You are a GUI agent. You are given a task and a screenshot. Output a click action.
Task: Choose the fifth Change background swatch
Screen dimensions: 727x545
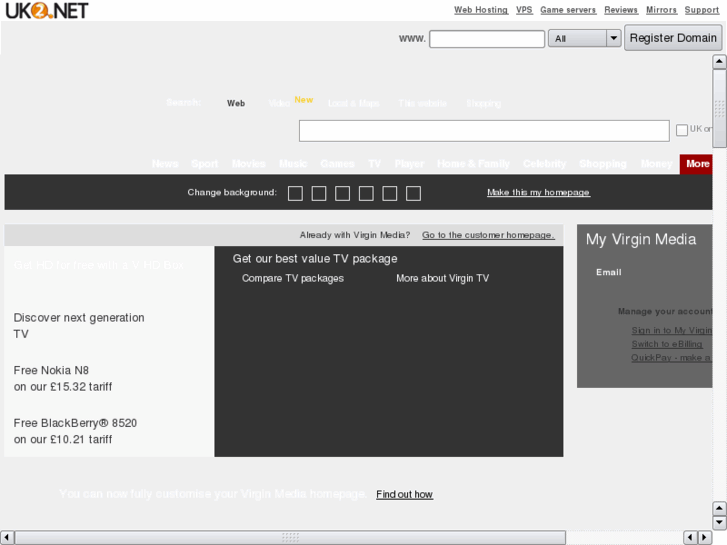[x=389, y=193]
